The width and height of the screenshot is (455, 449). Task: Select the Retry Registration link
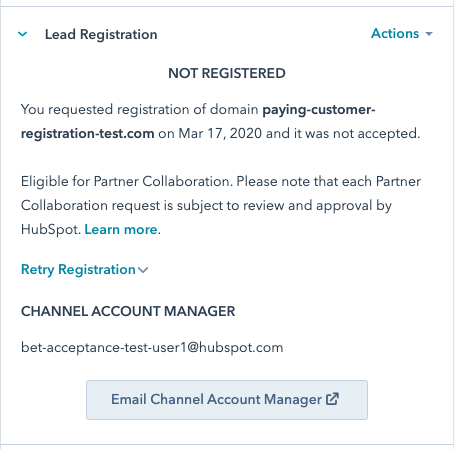click(x=78, y=269)
